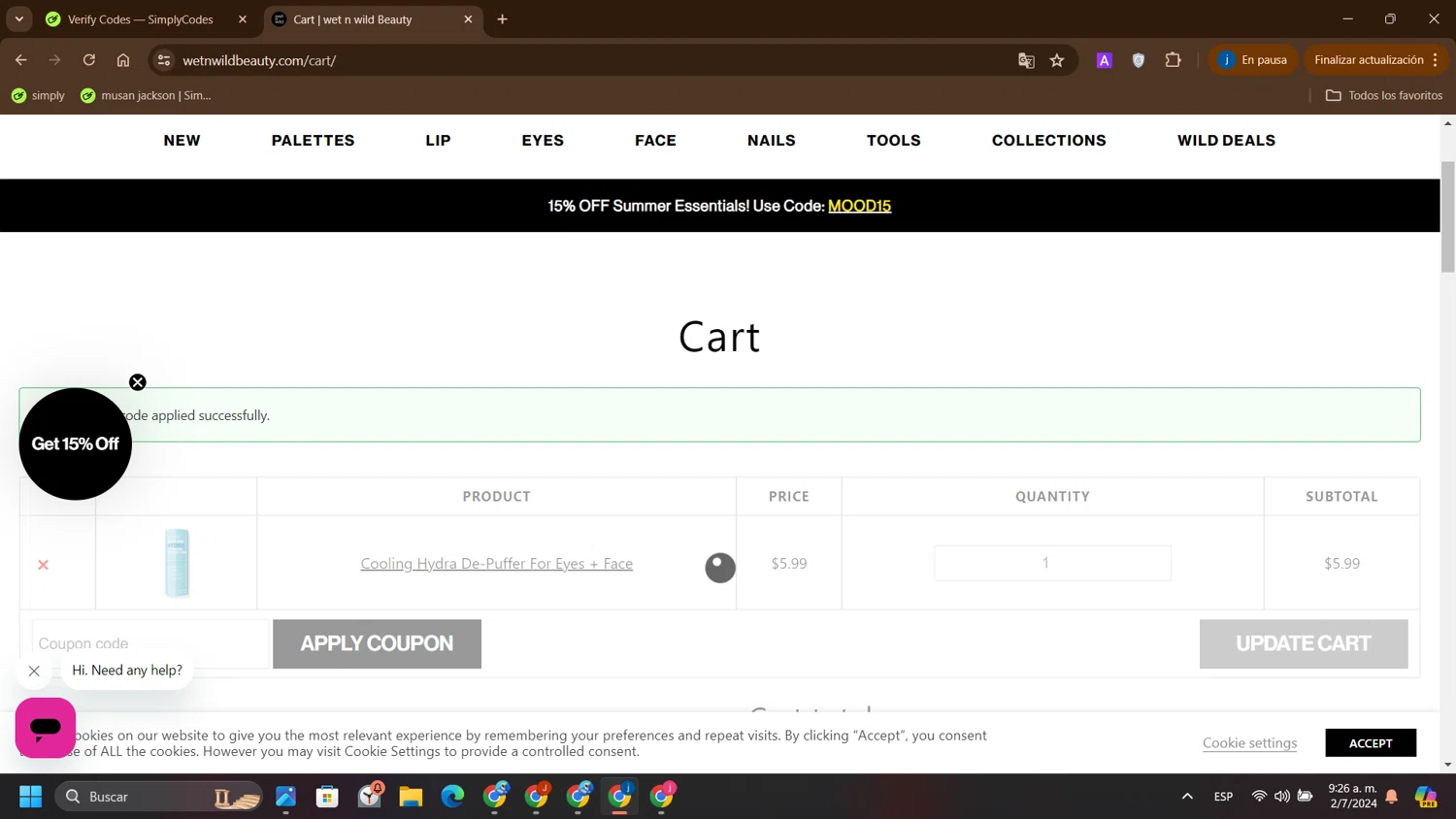Open the shield extension icon

pos(1139,60)
